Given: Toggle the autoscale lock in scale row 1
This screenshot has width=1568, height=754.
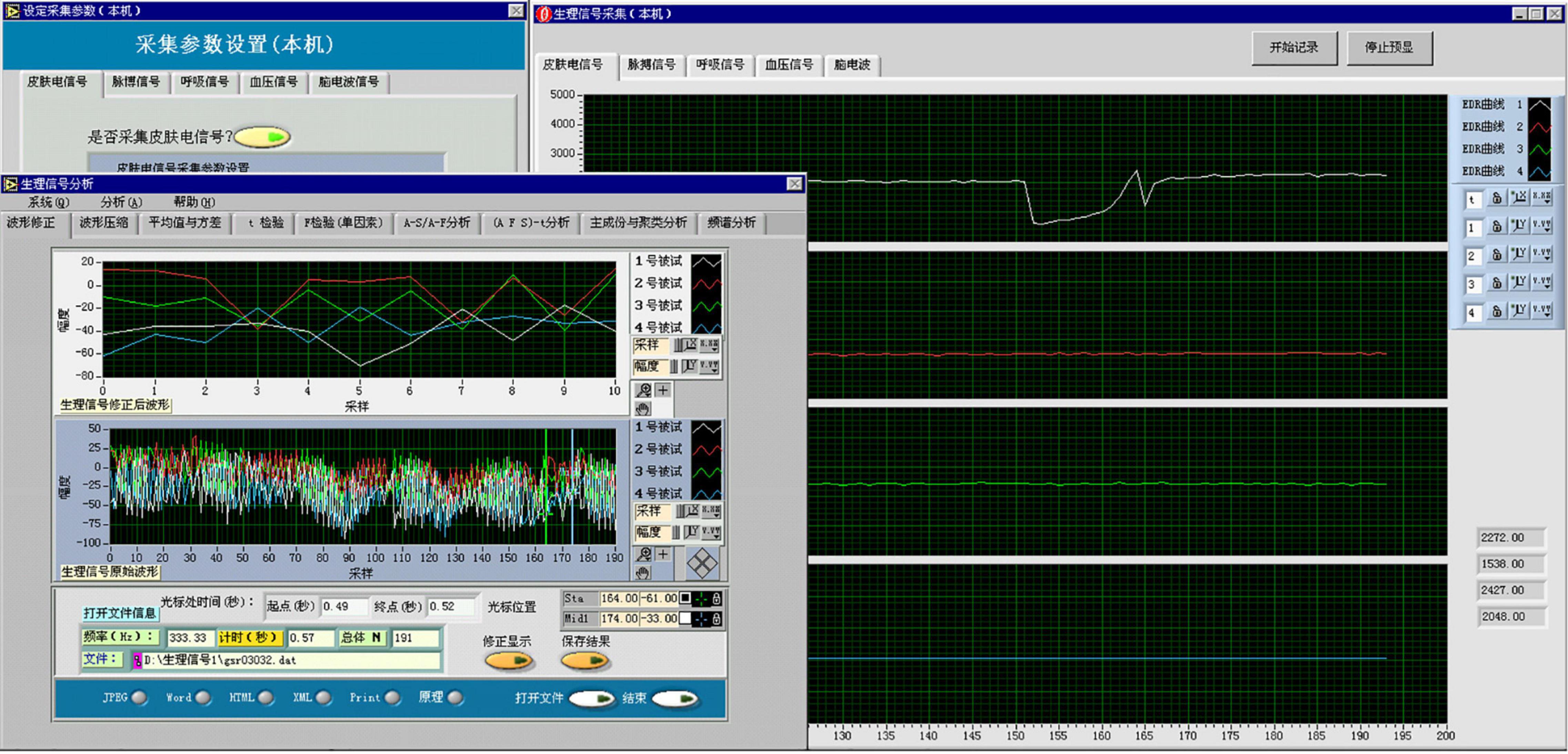Looking at the screenshot, I should click(1497, 226).
